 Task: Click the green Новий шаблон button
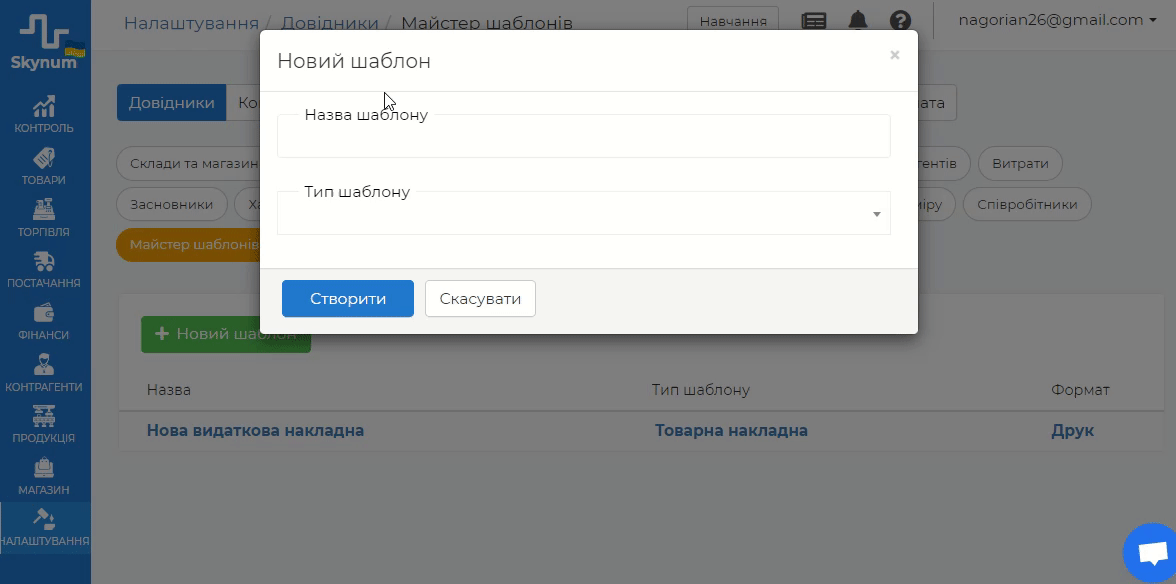pos(226,334)
